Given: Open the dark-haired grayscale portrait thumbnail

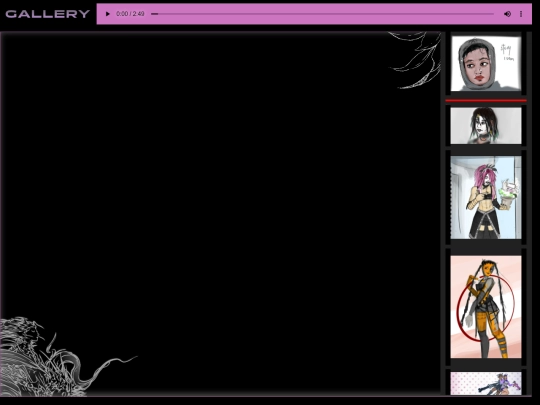Looking at the screenshot, I should (486, 126).
